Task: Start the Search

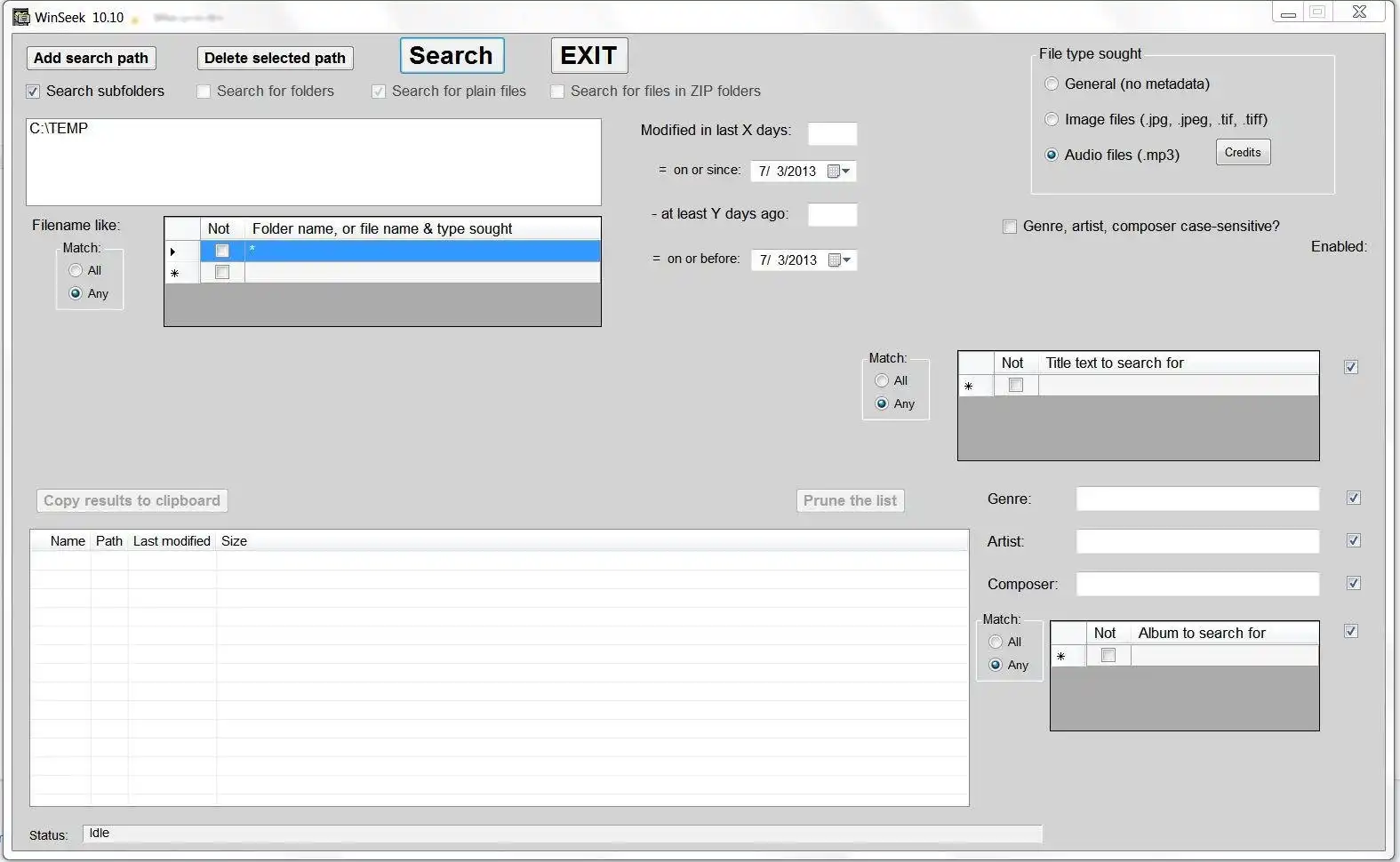Action: [452, 55]
